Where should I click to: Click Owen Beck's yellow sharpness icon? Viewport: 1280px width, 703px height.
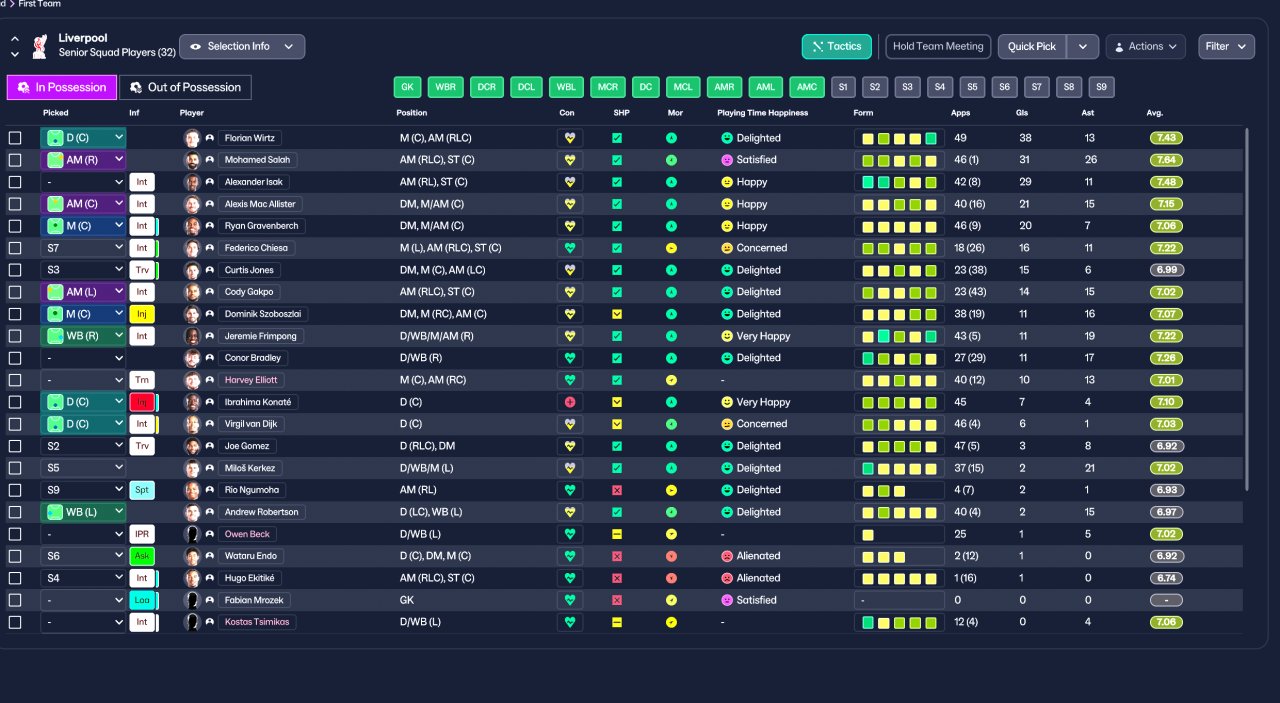pyautogui.click(x=617, y=534)
